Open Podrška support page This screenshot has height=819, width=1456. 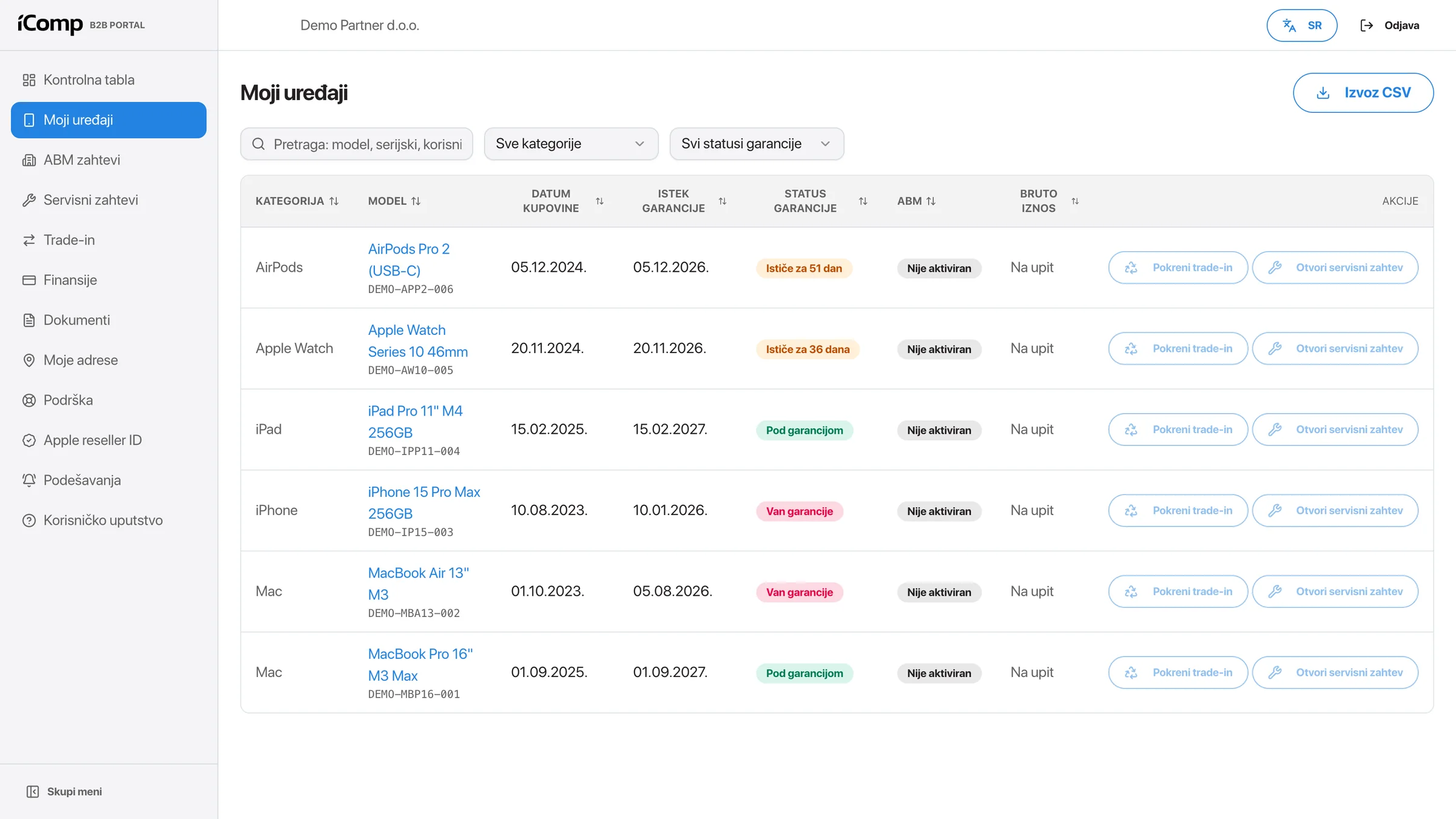coord(109,400)
